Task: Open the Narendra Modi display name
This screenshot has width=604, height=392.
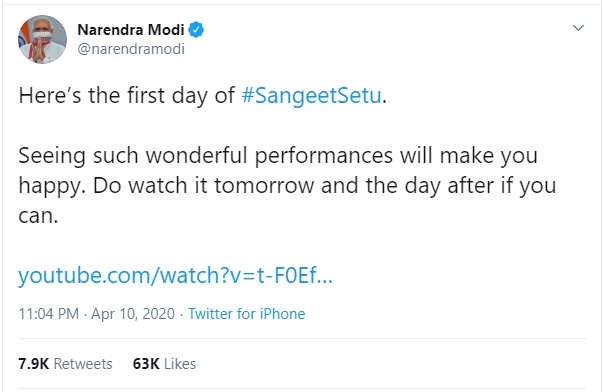Action: click(x=131, y=30)
